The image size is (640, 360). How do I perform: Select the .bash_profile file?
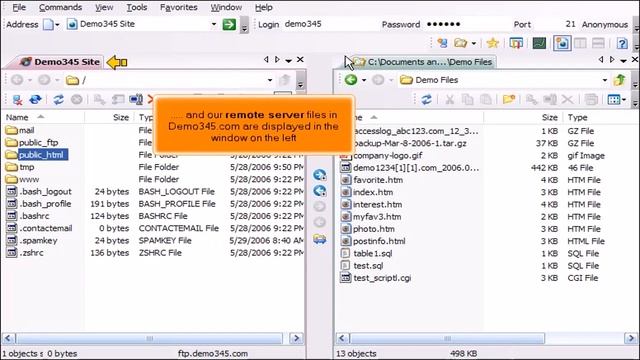[x=46, y=204]
